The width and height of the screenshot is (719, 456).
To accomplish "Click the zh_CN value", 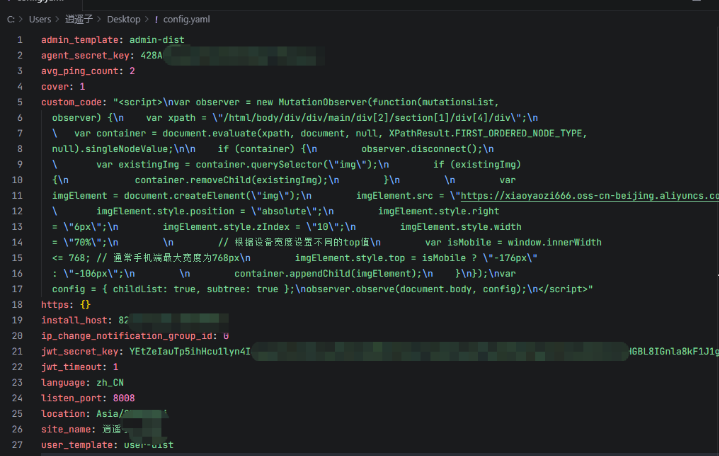I will click(x=110, y=383).
